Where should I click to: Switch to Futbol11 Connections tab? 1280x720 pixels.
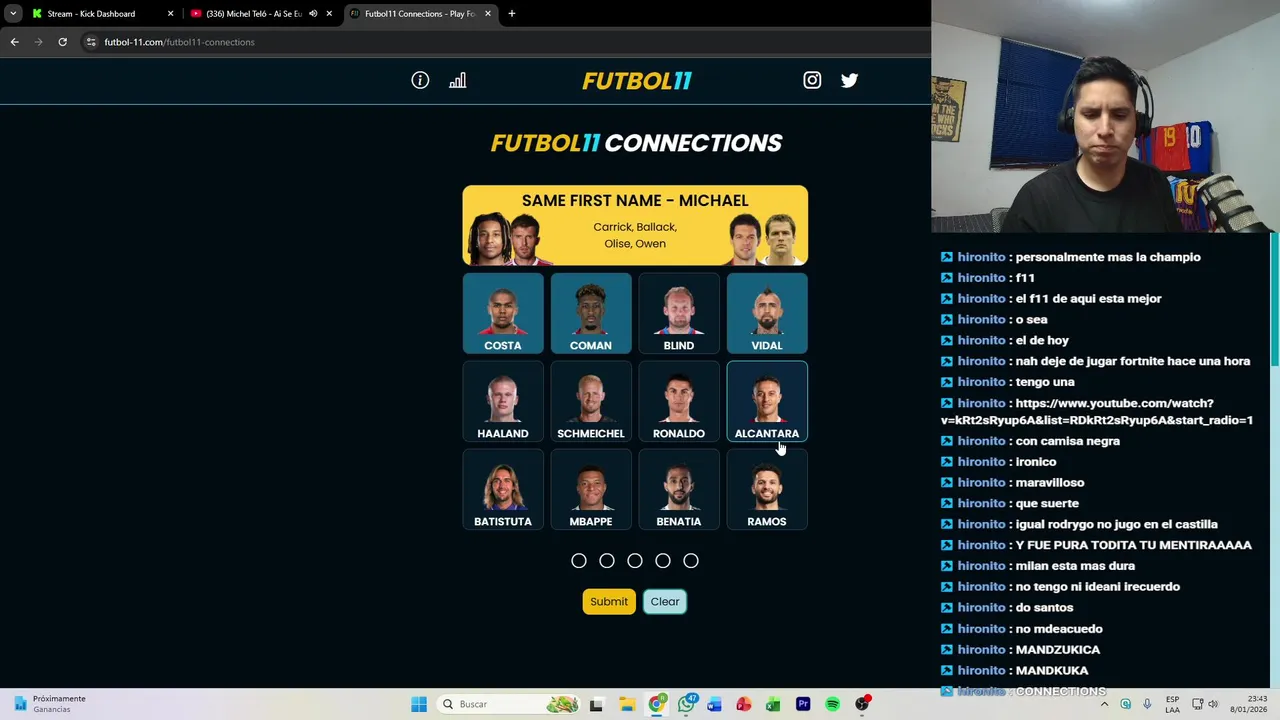click(x=420, y=14)
